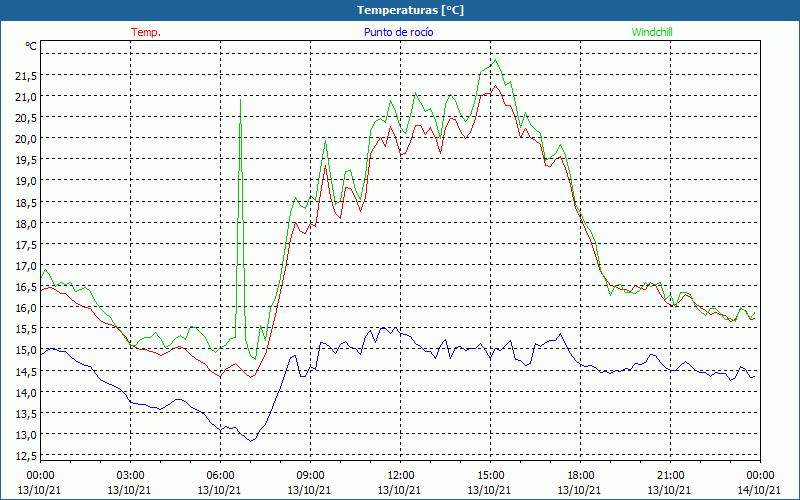Click the 06:00 time axis label
The width and height of the screenshot is (800, 500).
(x=220, y=476)
